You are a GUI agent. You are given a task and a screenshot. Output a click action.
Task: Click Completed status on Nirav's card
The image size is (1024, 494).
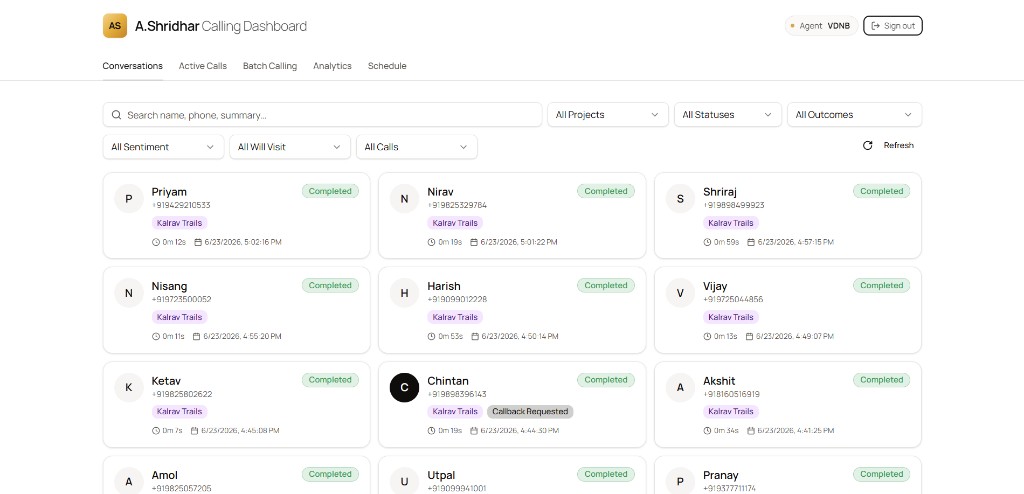click(605, 191)
